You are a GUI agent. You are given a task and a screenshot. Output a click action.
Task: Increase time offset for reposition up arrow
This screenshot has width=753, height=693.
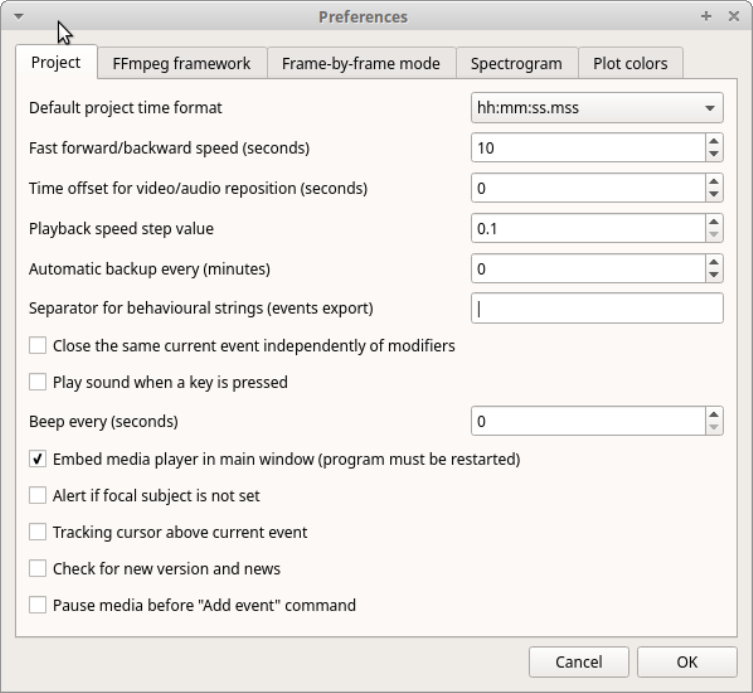tap(713, 182)
